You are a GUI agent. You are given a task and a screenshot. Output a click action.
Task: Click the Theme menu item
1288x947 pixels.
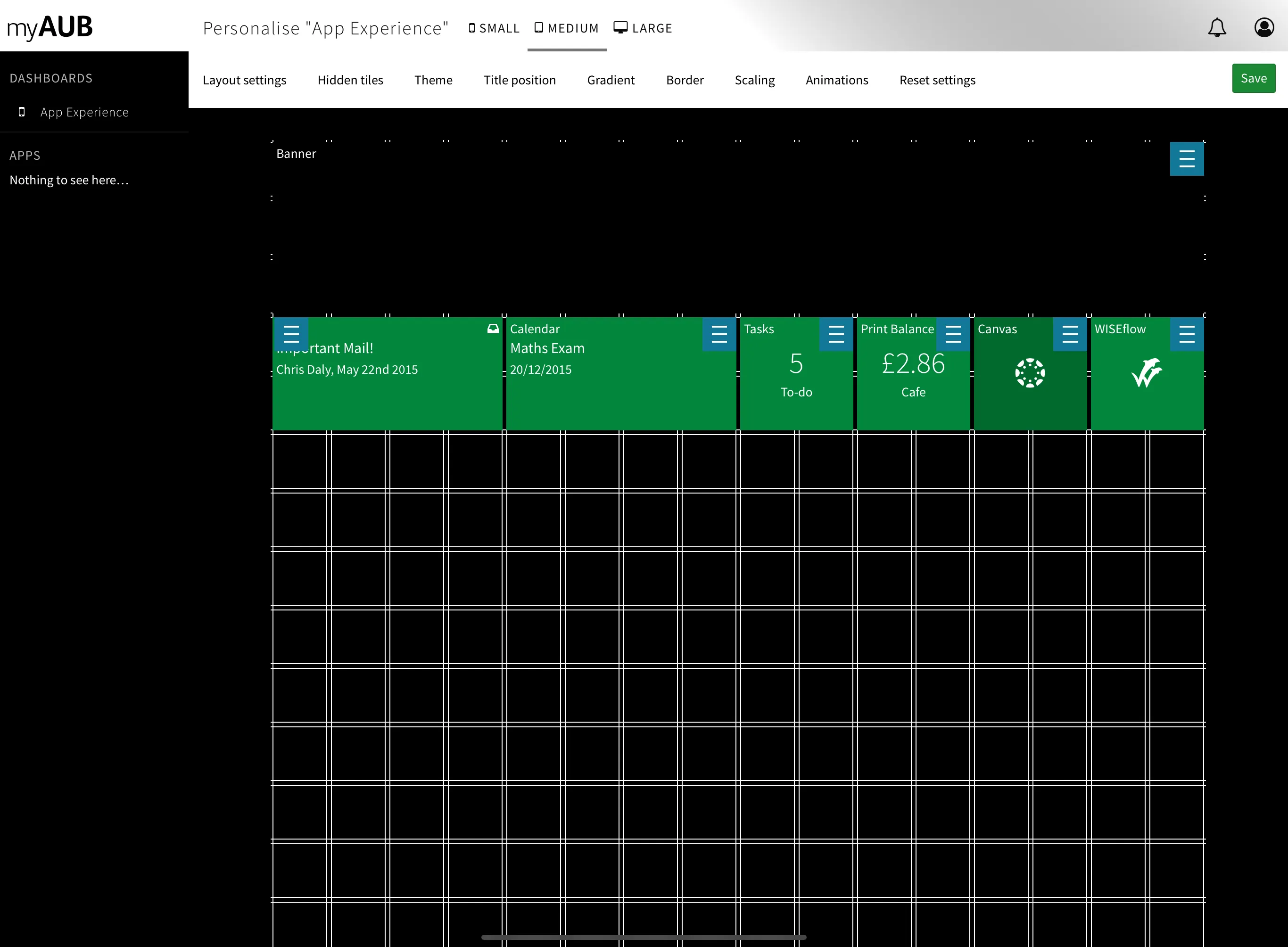point(433,79)
